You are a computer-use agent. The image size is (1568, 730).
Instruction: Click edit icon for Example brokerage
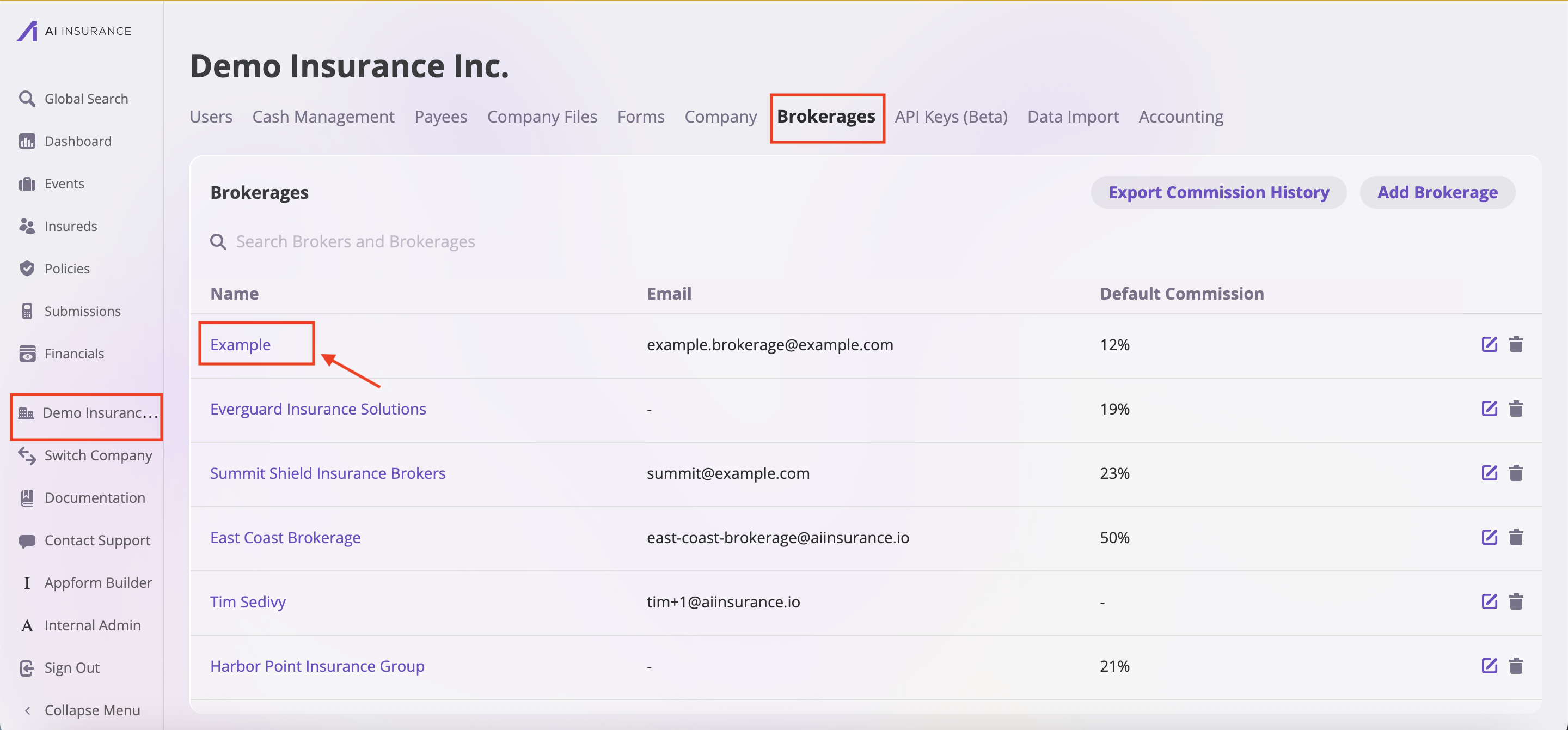[x=1489, y=345]
